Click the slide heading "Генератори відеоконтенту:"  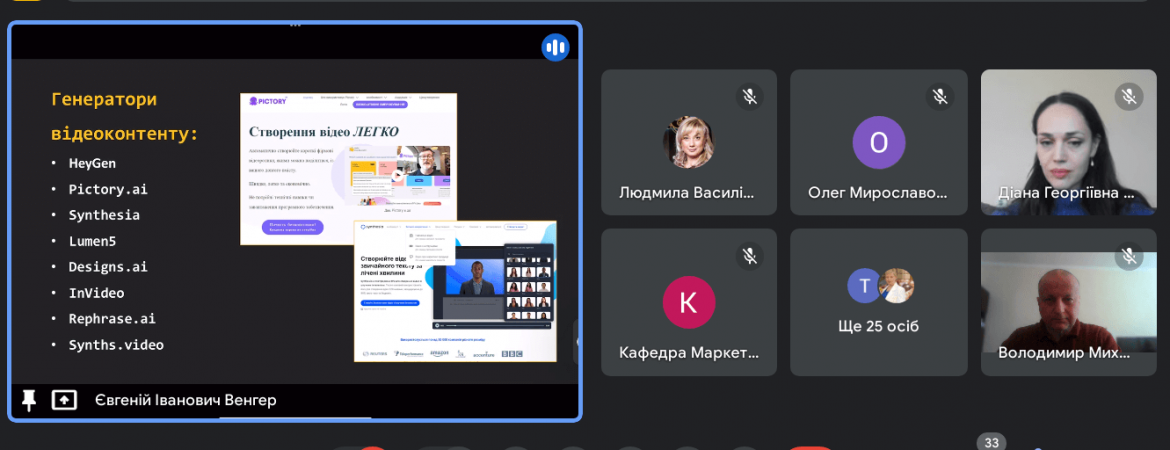[125, 116]
